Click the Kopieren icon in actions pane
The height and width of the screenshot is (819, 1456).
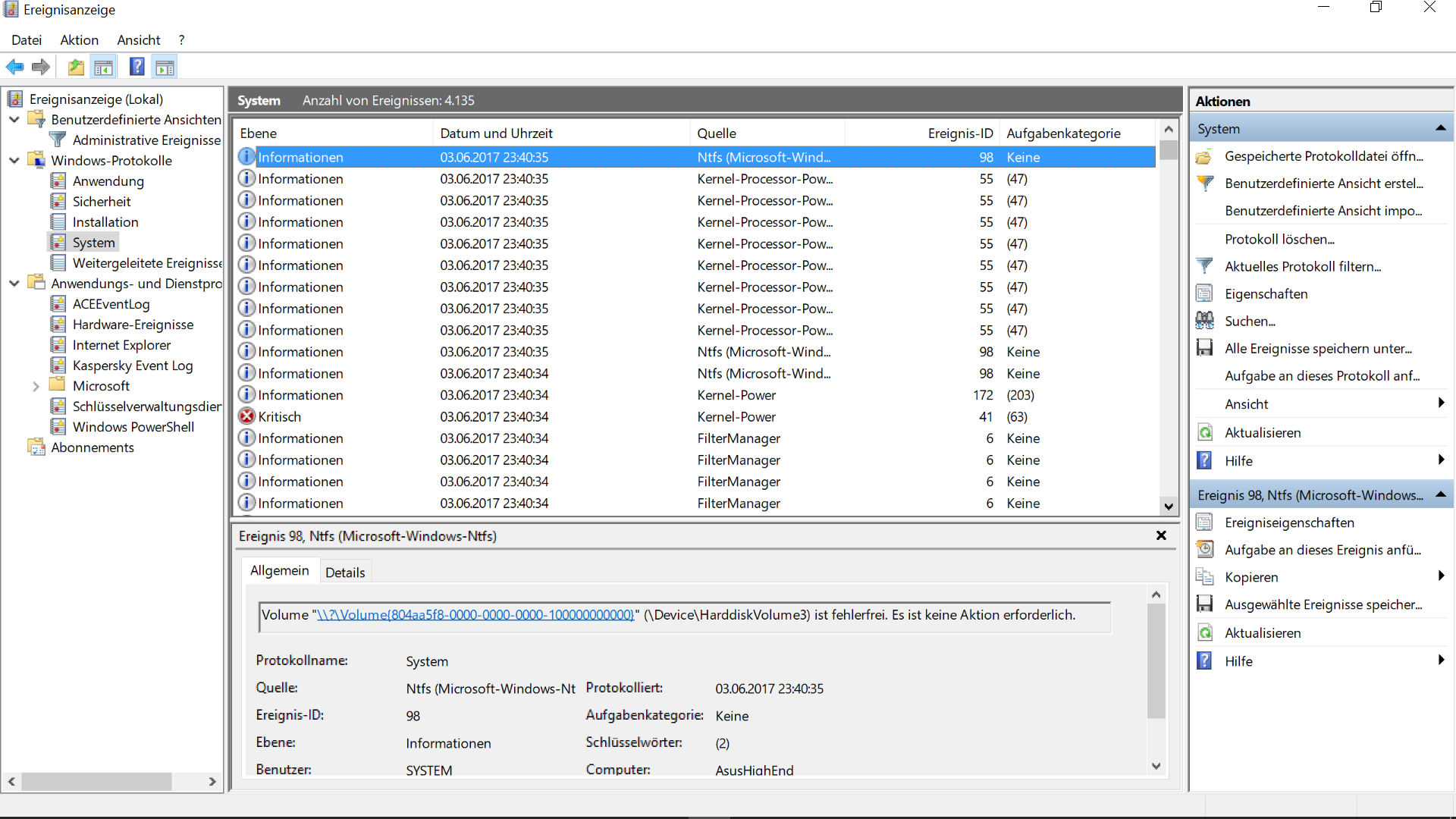point(1204,577)
